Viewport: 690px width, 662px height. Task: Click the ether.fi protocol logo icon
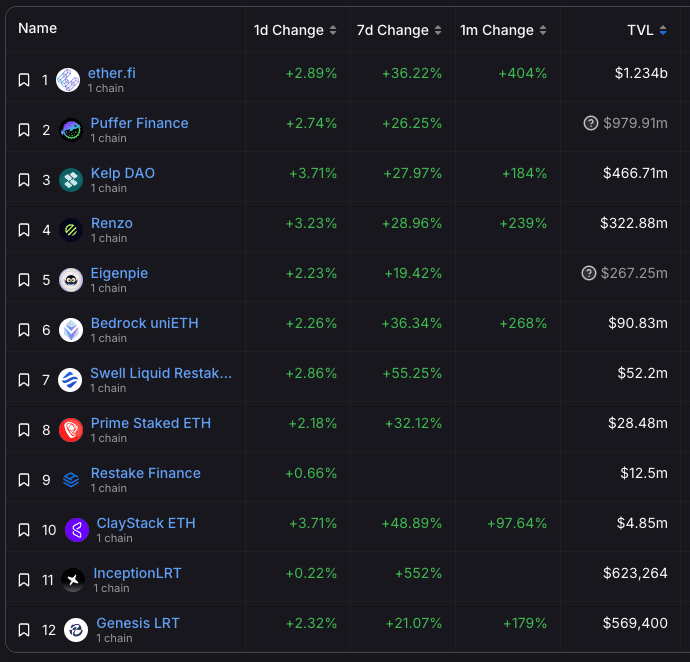(x=68, y=80)
